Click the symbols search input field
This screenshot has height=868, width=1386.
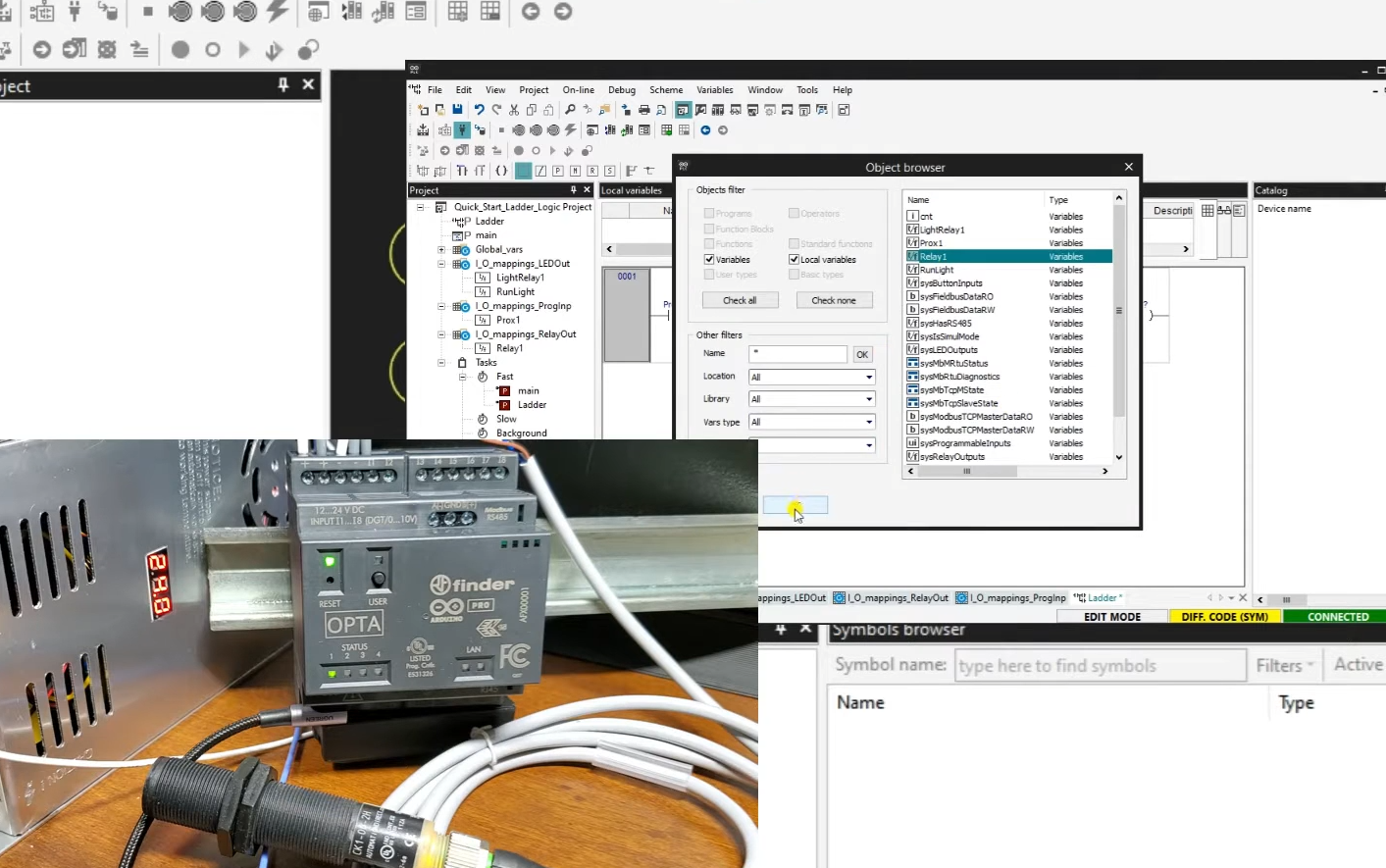click(x=1101, y=665)
